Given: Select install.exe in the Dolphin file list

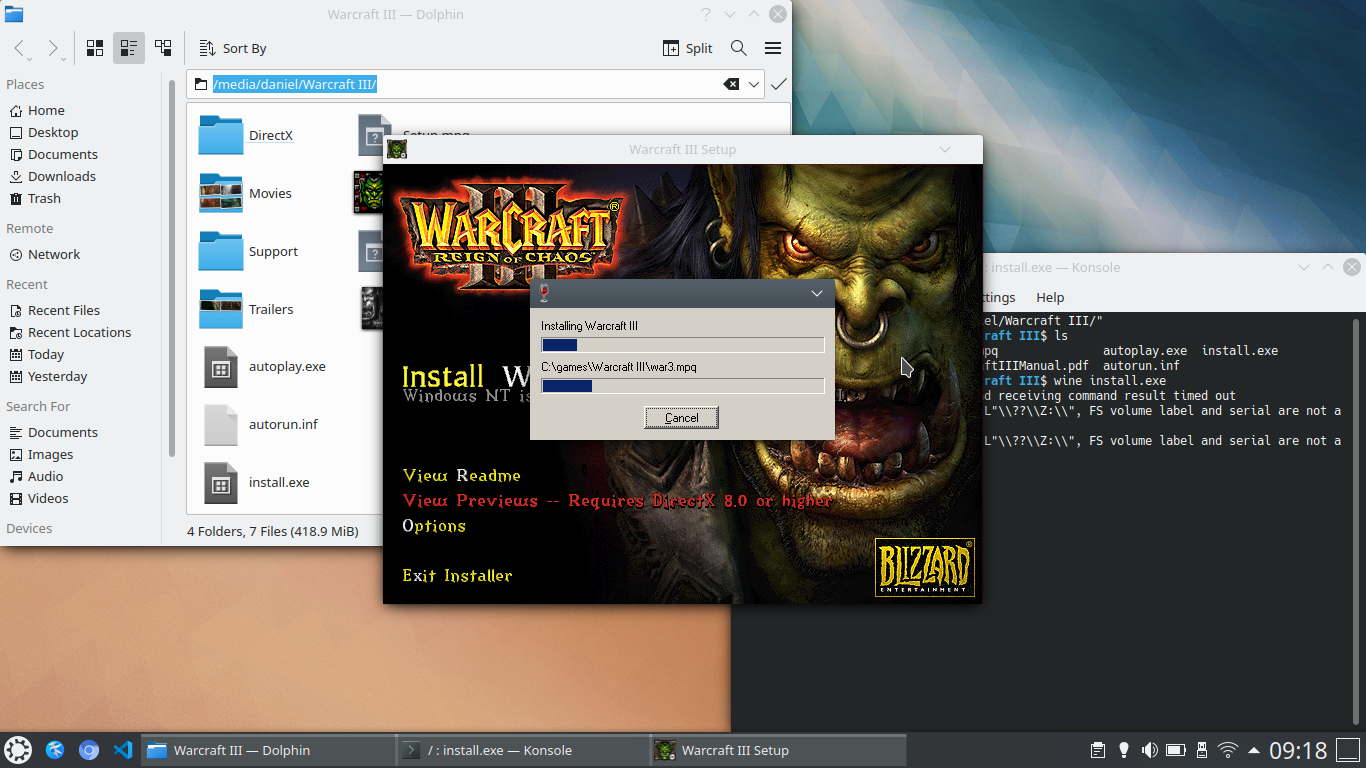Looking at the screenshot, I should click(278, 482).
